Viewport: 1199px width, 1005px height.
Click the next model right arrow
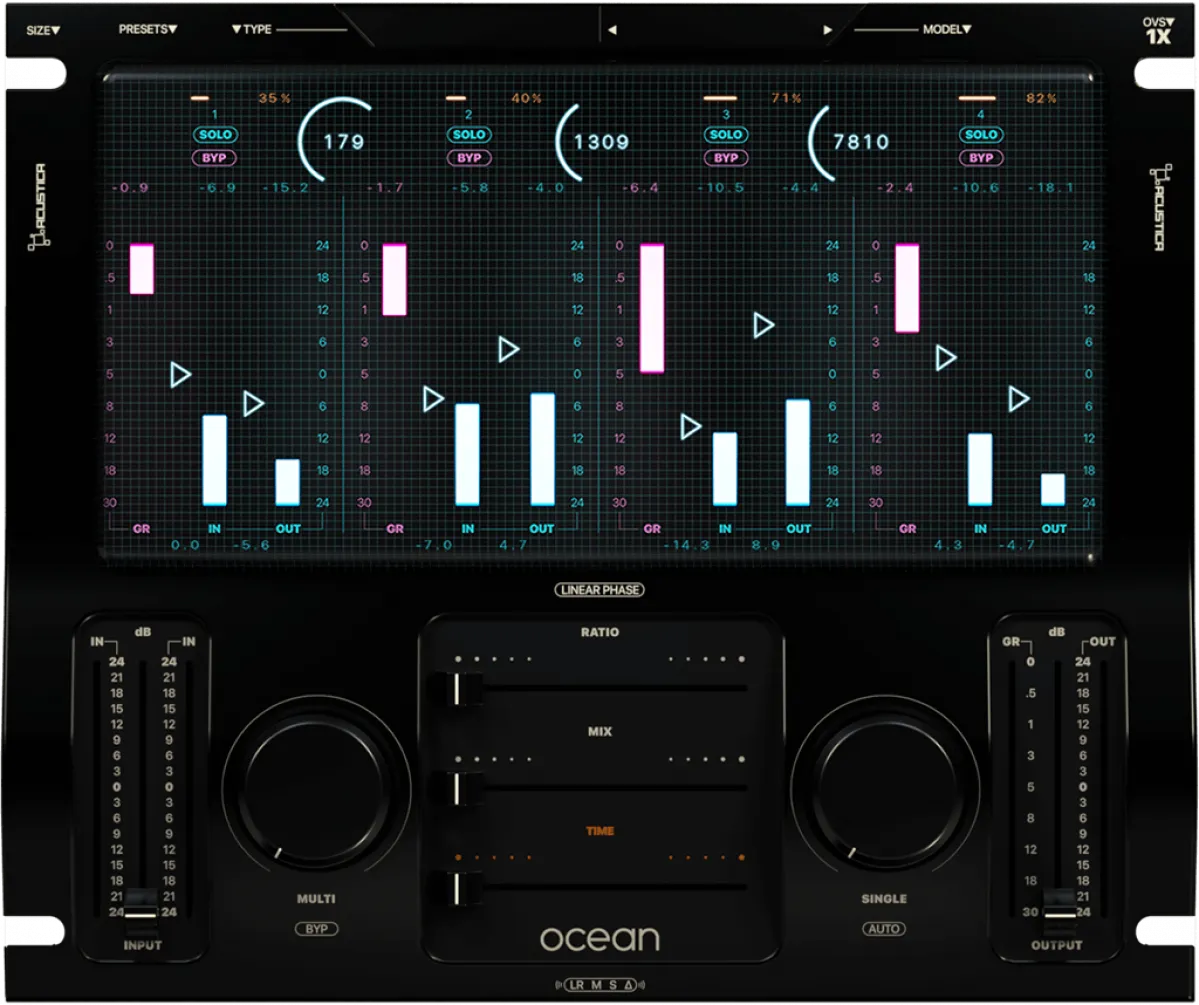coord(827,30)
